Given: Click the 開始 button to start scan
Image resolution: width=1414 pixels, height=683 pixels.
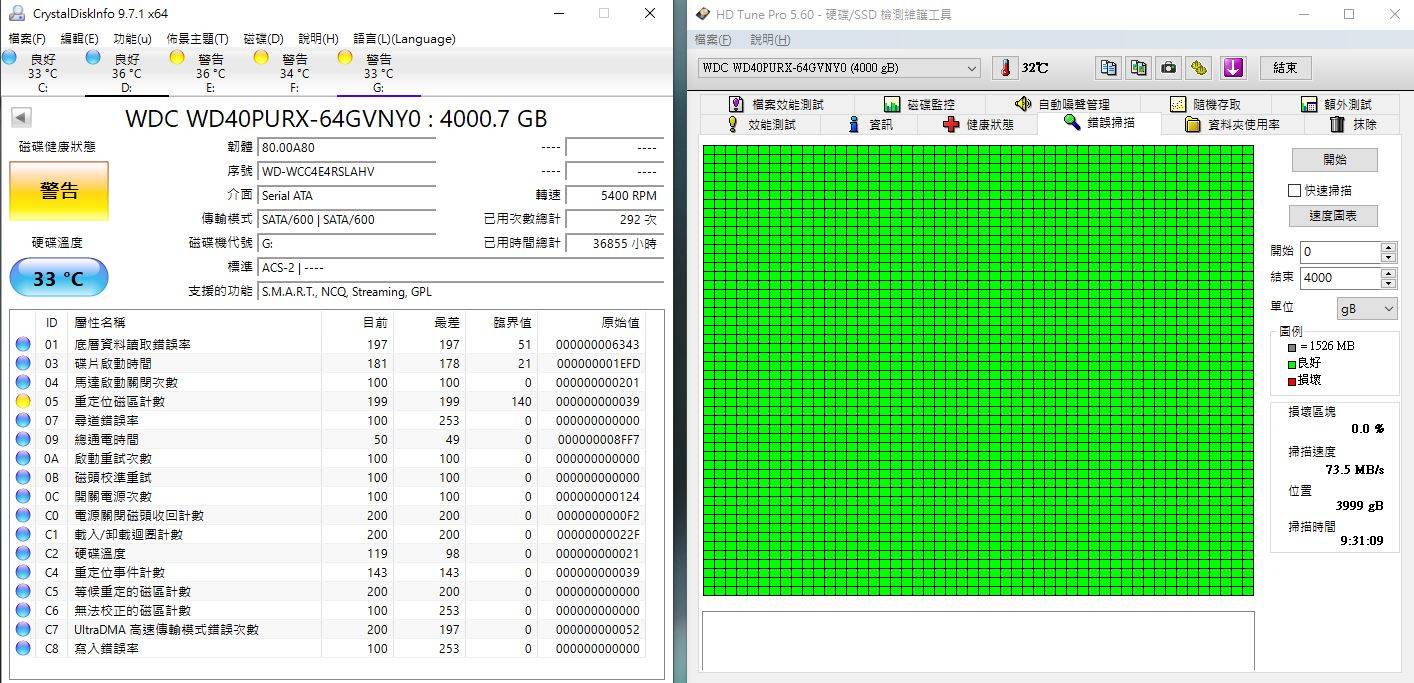Looking at the screenshot, I should pos(1335,160).
